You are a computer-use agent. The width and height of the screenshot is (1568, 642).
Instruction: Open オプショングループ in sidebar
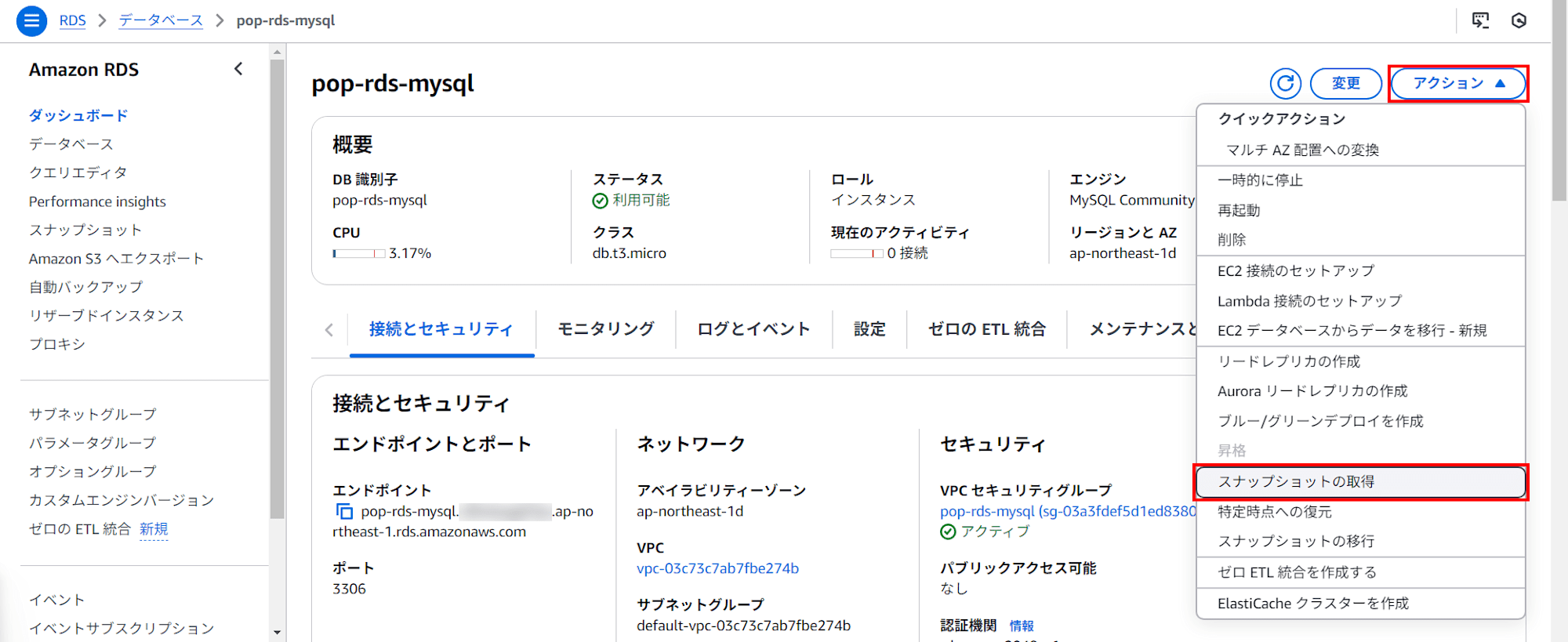93,471
